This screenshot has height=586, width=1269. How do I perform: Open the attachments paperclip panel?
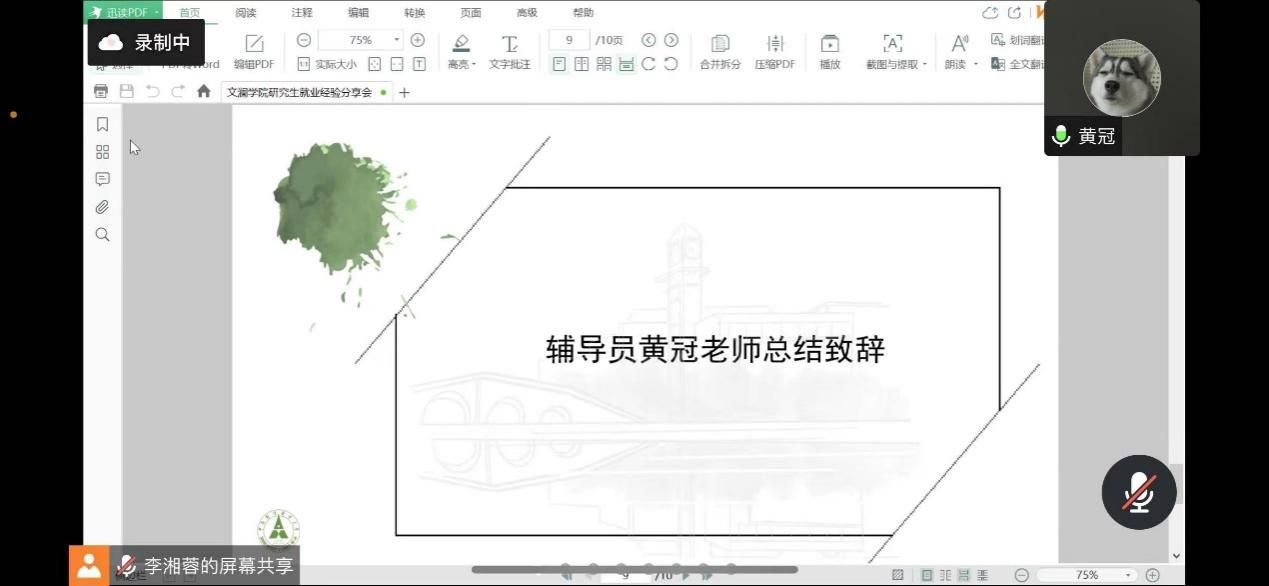[102, 207]
